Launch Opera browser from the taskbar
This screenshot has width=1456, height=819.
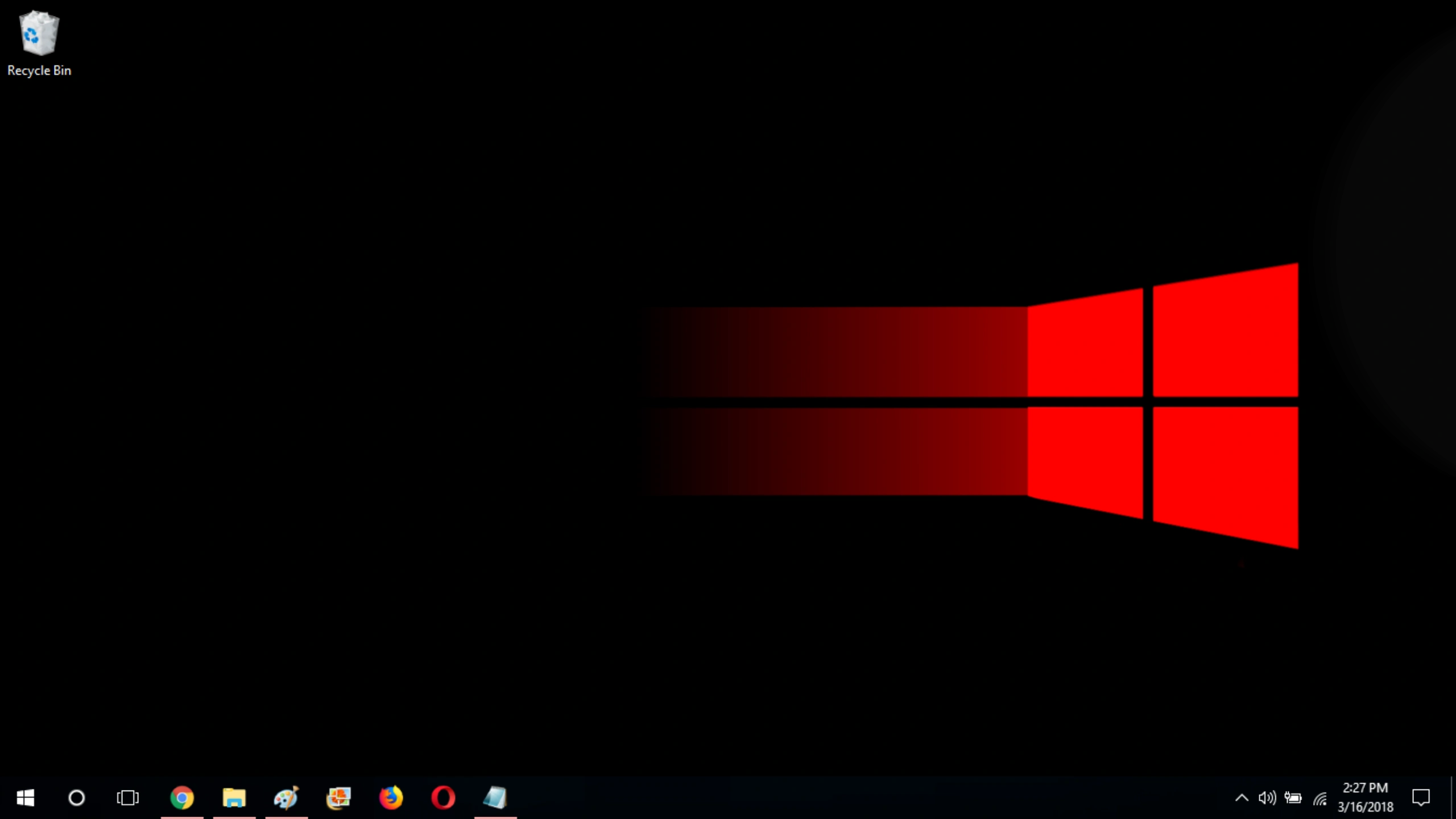pos(444,798)
